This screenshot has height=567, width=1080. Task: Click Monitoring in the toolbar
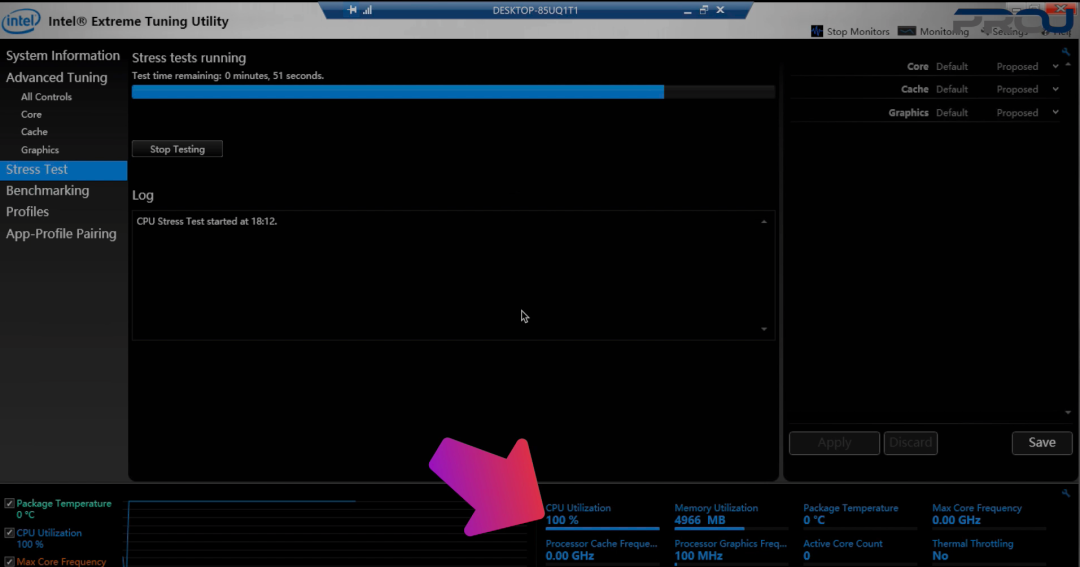pyautogui.click(x=933, y=31)
